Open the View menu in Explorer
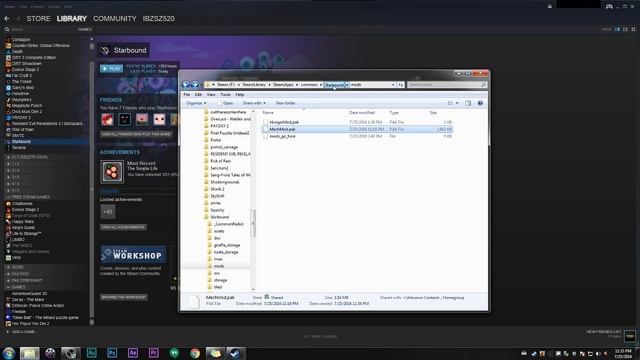Image resolution: width=640 pixels, height=360 pixels. (x=211, y=95)
